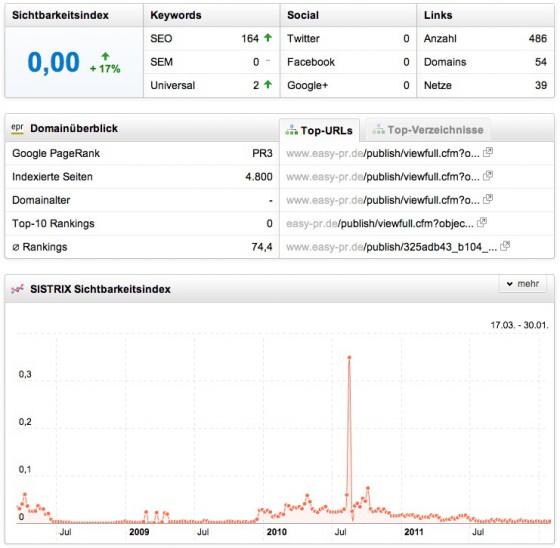The width and height of the screenshot is (560, 548).
Task: Click the 0,00 Sichtbarkeitsindex value
Action: (x=54, y=63)
